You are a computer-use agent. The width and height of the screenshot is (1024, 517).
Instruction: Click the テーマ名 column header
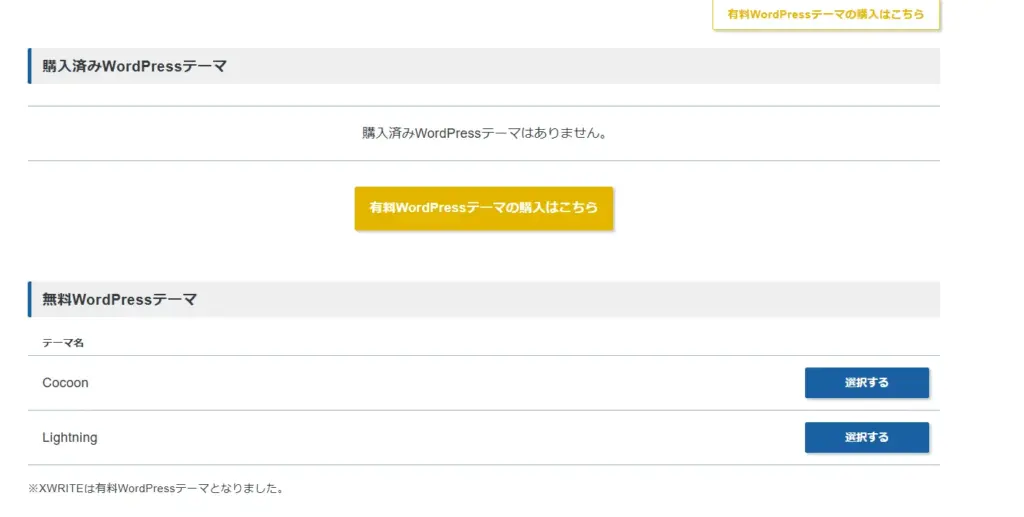click(63, 343)
